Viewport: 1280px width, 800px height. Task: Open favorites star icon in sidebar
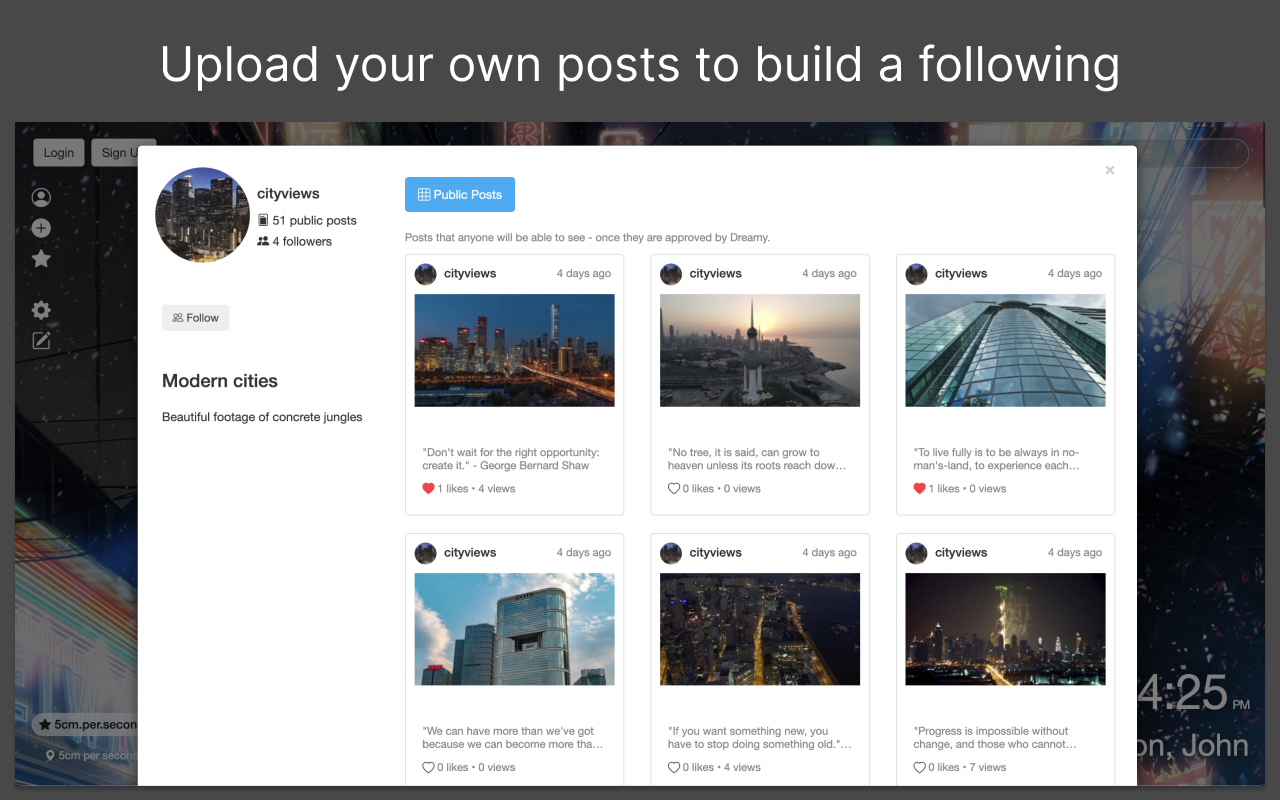click(41, 259)
